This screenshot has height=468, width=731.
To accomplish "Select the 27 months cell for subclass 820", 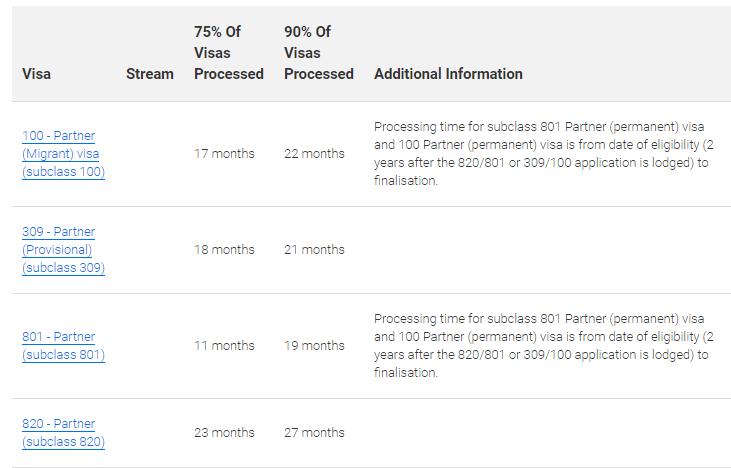I will 314,433.
